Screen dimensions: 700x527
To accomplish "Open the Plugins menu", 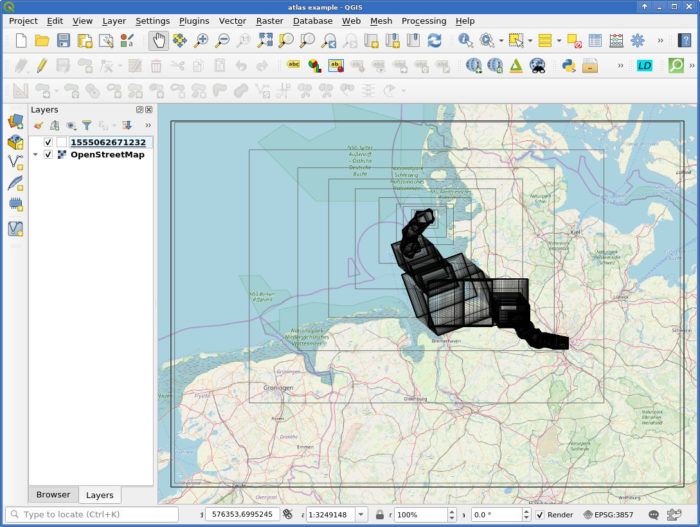I will pyautogui.click(x=194, y=21).
